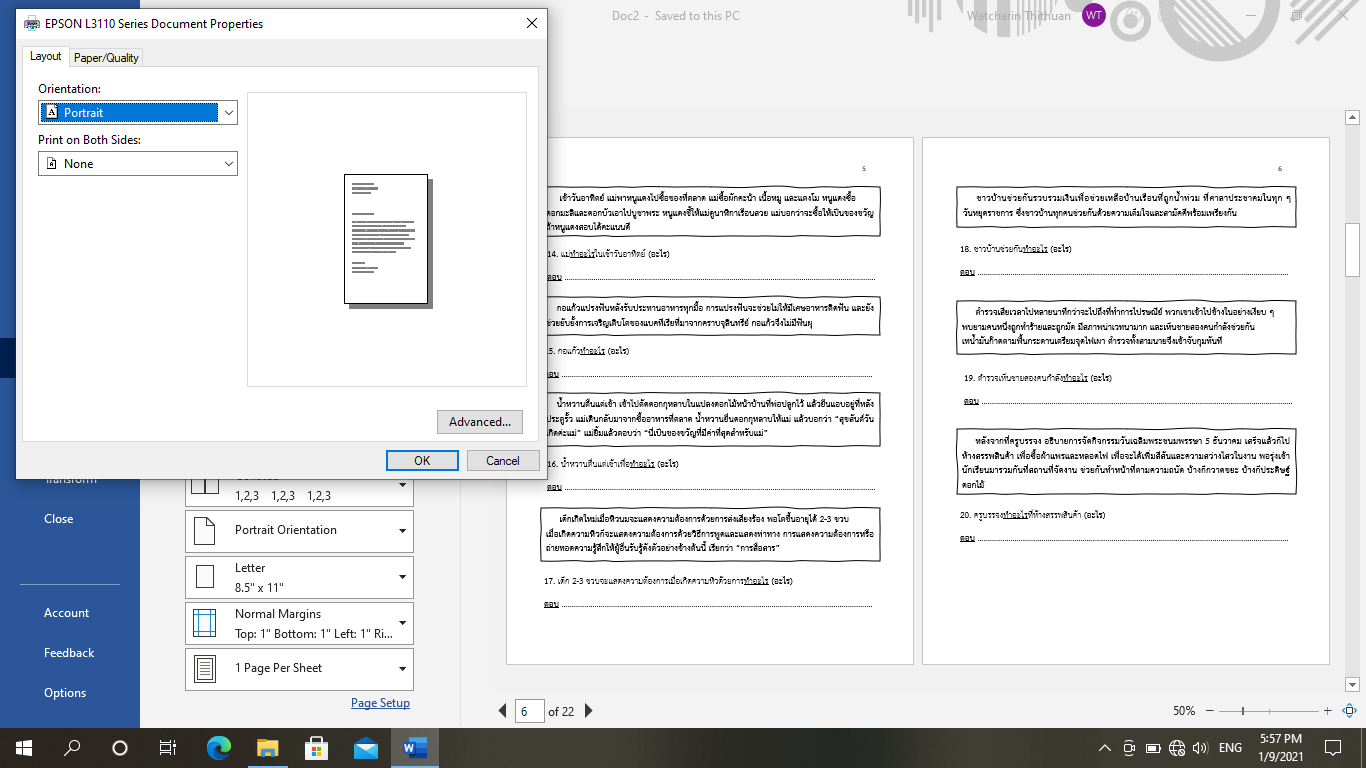Click the volume speaker tray icon

pos(1200,747)
